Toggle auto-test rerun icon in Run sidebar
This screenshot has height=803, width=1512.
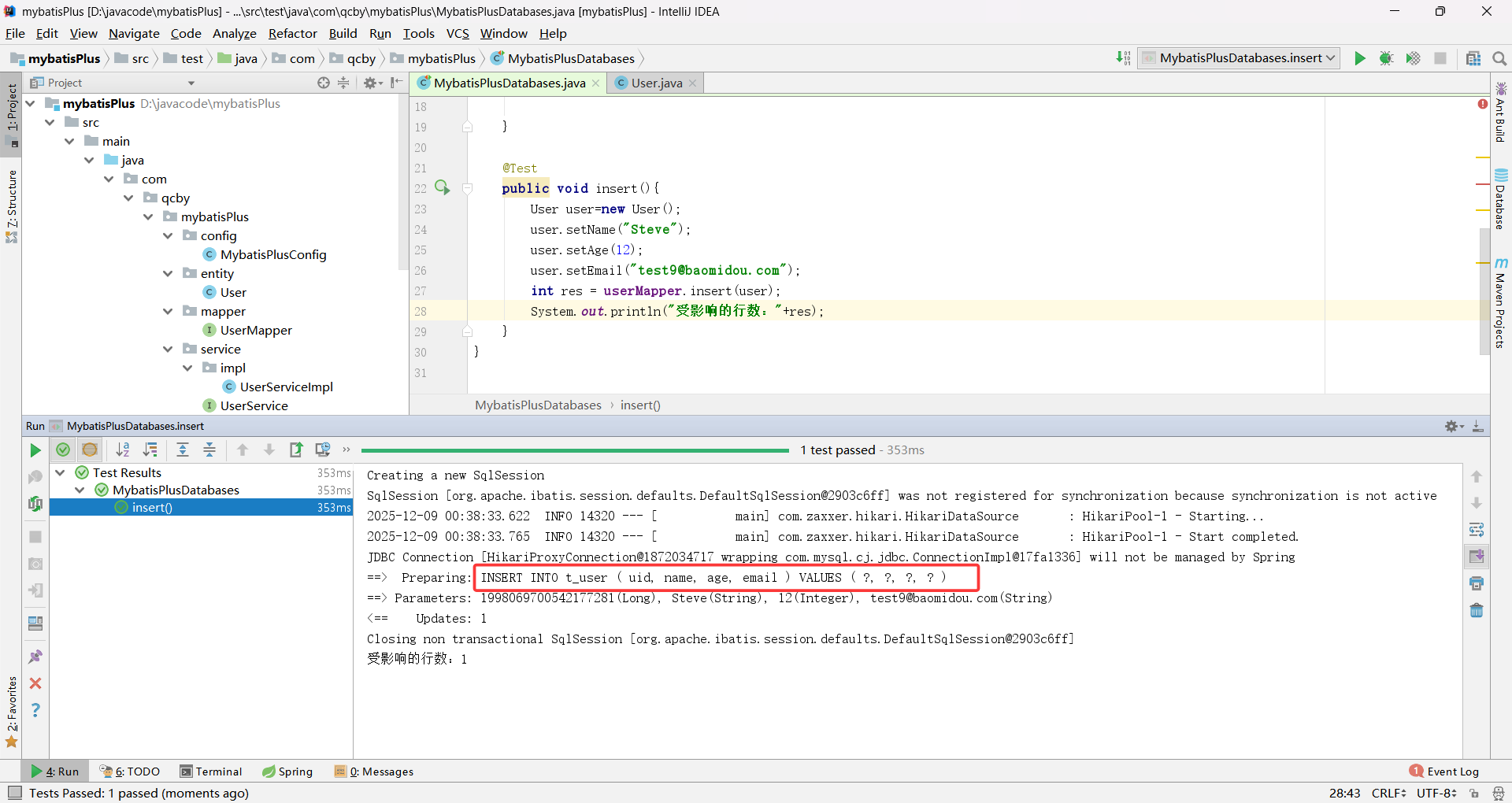pos(35,504)
